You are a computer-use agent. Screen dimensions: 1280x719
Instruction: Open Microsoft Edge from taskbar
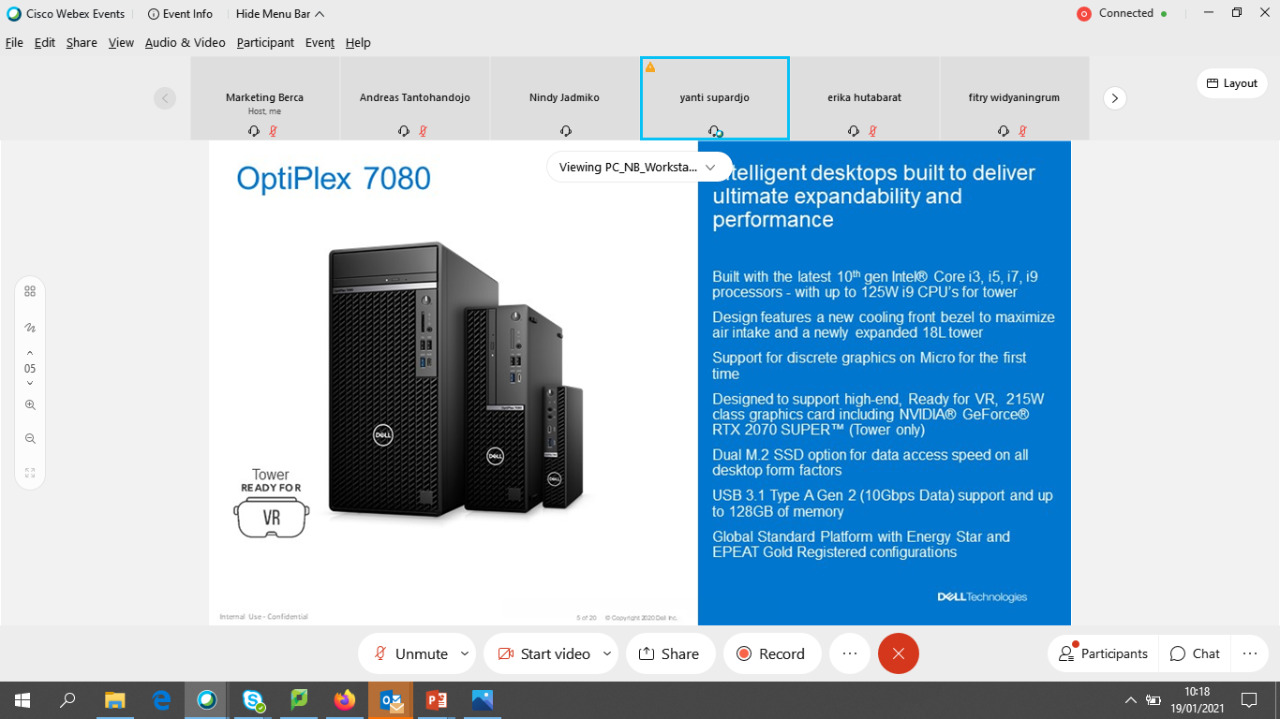(161, 700)
